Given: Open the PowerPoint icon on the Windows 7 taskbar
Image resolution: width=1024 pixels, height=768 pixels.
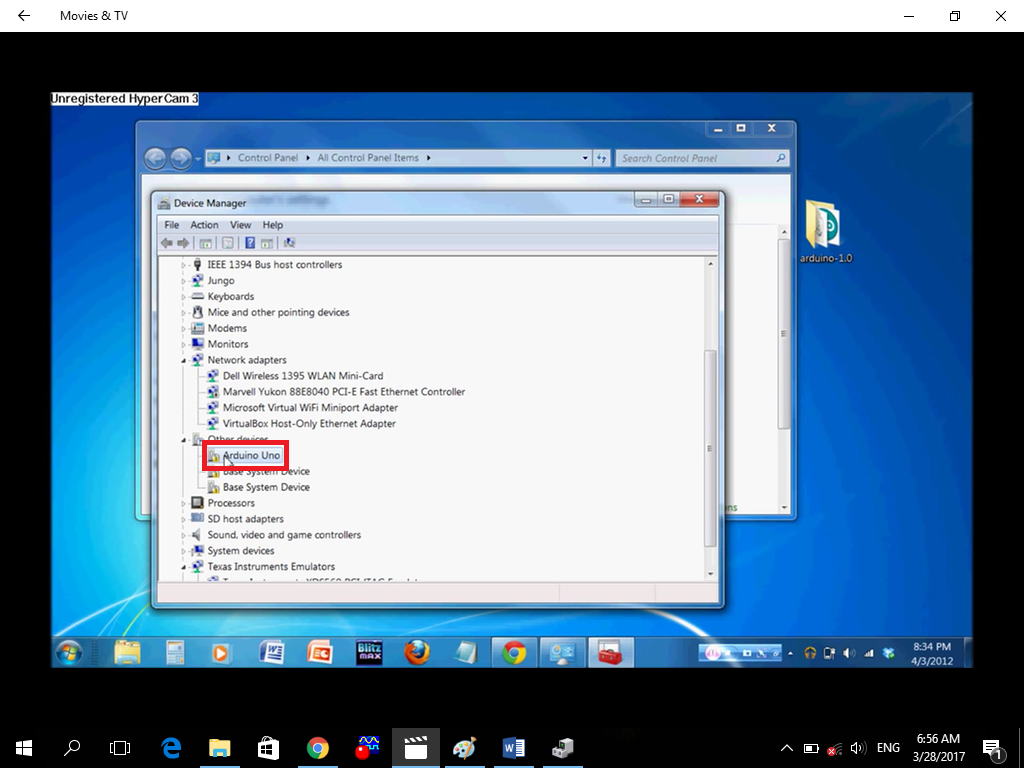Looking at the screenshot, I should point(319,652).
